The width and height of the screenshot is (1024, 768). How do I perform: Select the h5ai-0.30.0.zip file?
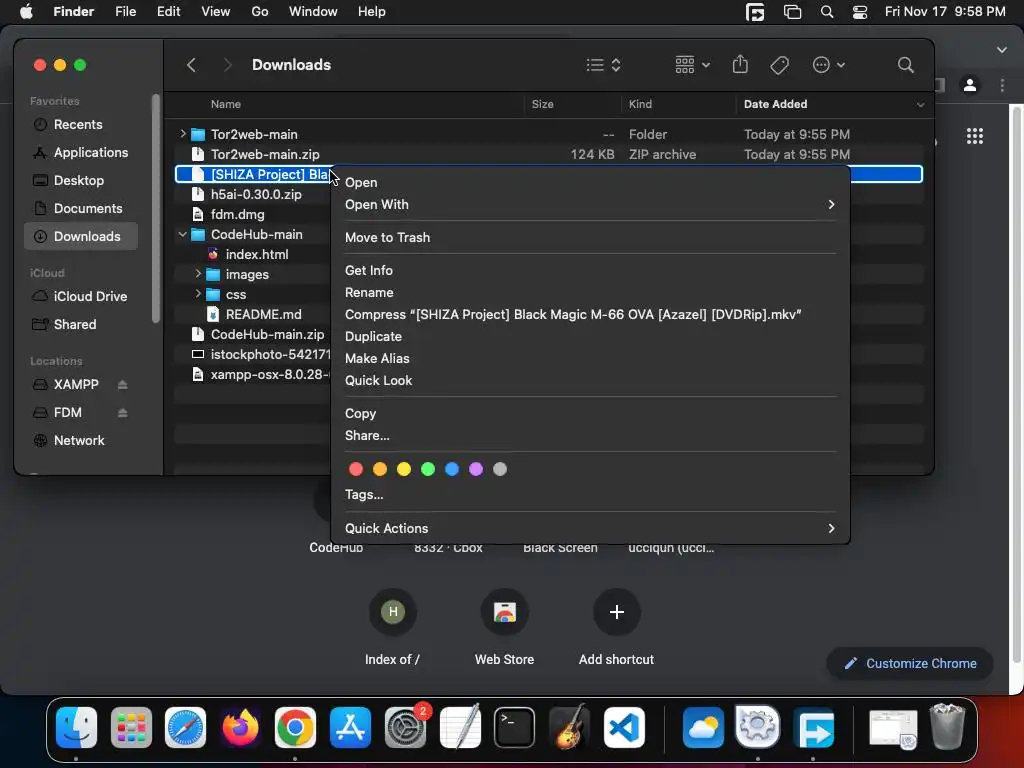click(255, 195)
